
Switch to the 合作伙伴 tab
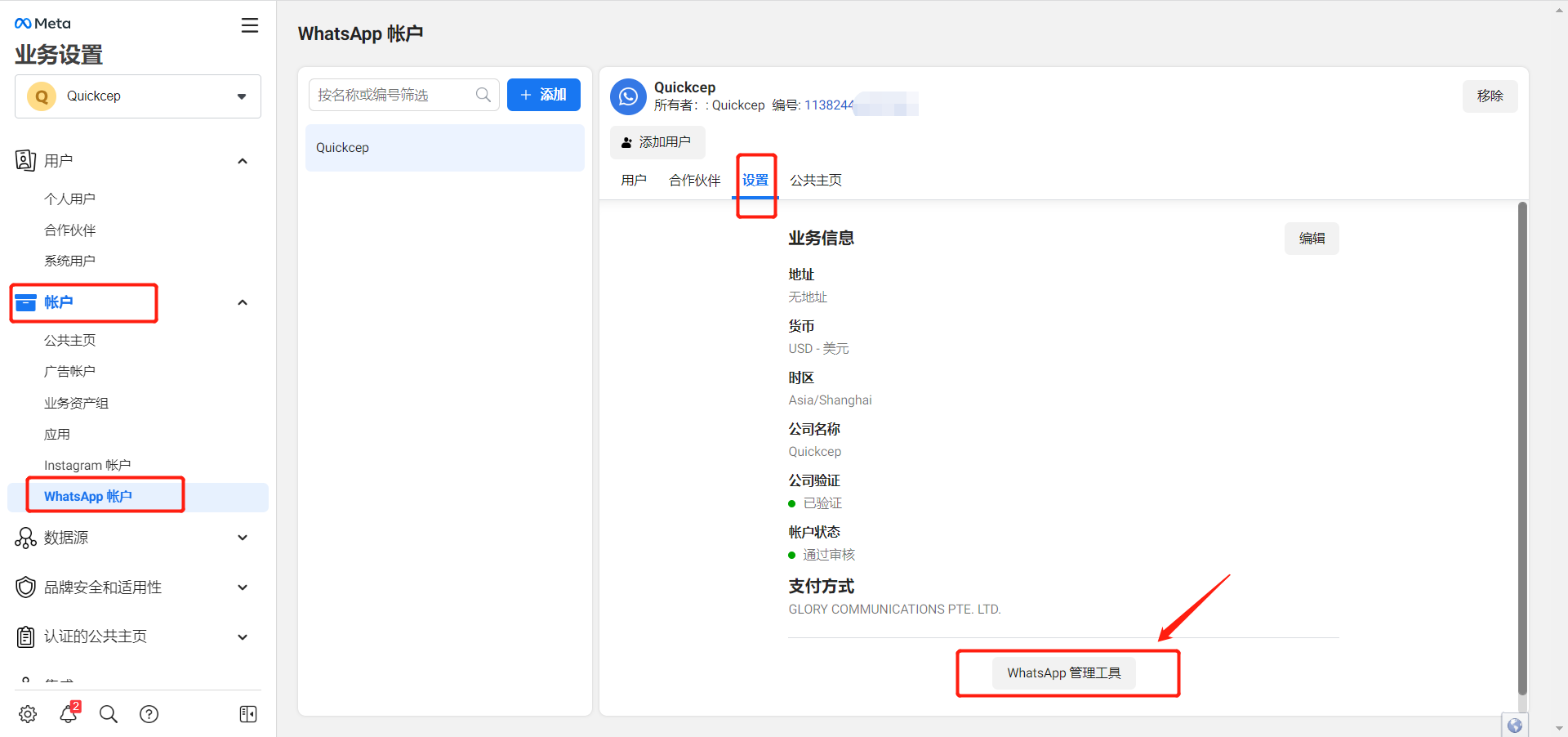click(695, 180)
